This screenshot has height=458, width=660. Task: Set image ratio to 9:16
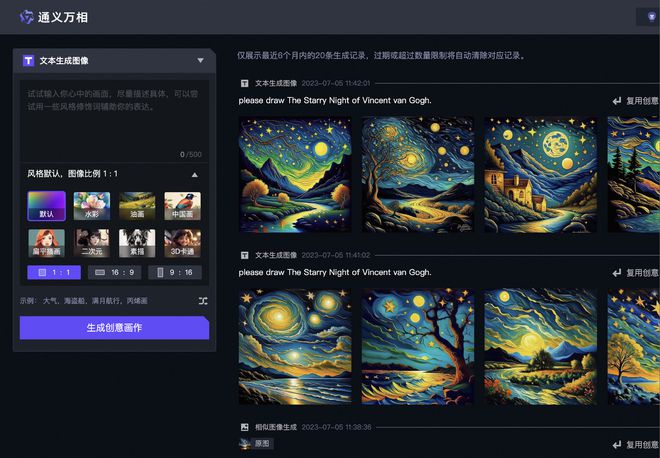click(175, 272)
